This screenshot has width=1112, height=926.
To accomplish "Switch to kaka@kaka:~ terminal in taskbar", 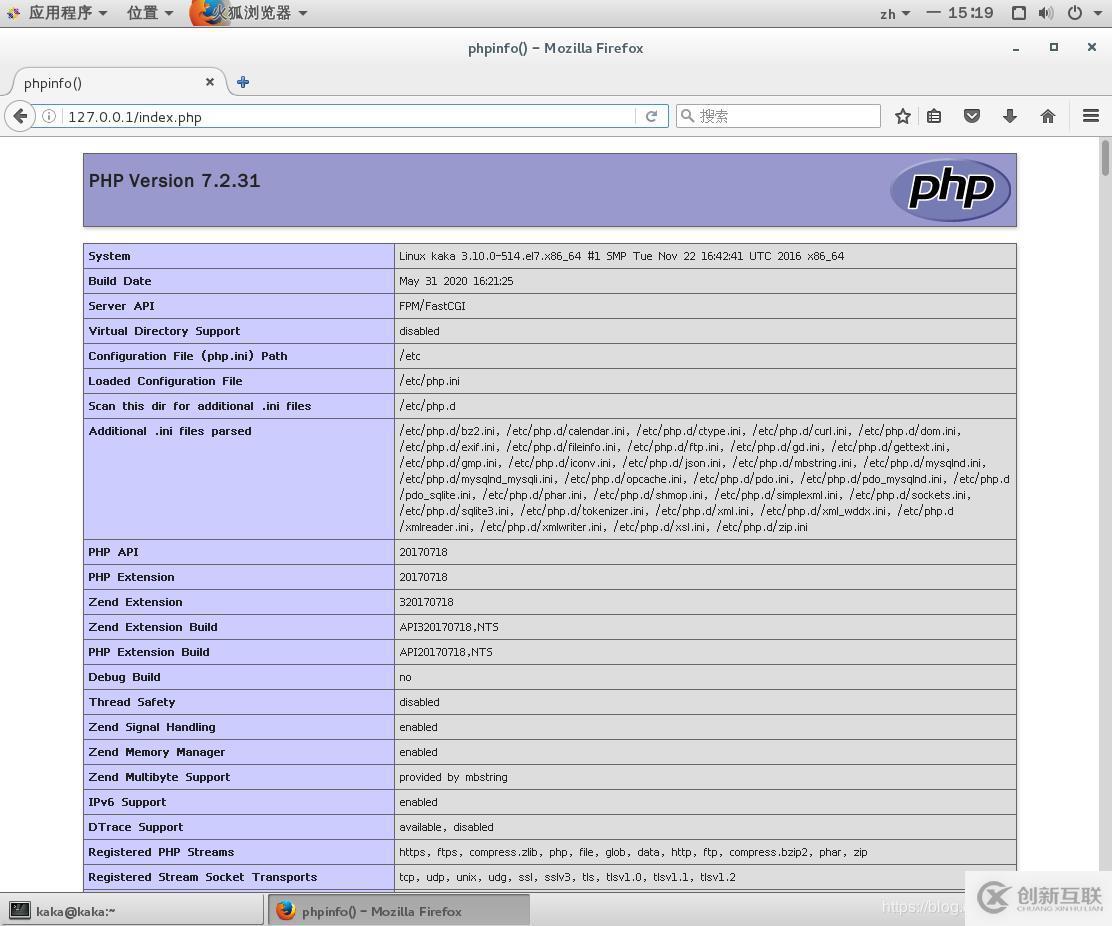I will pyautogui.click(x=133, y=910).
